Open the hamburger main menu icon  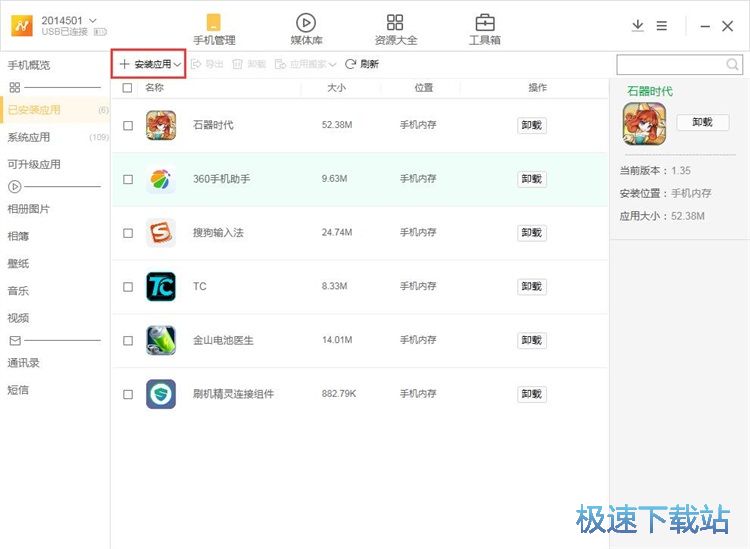pyautogui.click(x=661, y=26)
